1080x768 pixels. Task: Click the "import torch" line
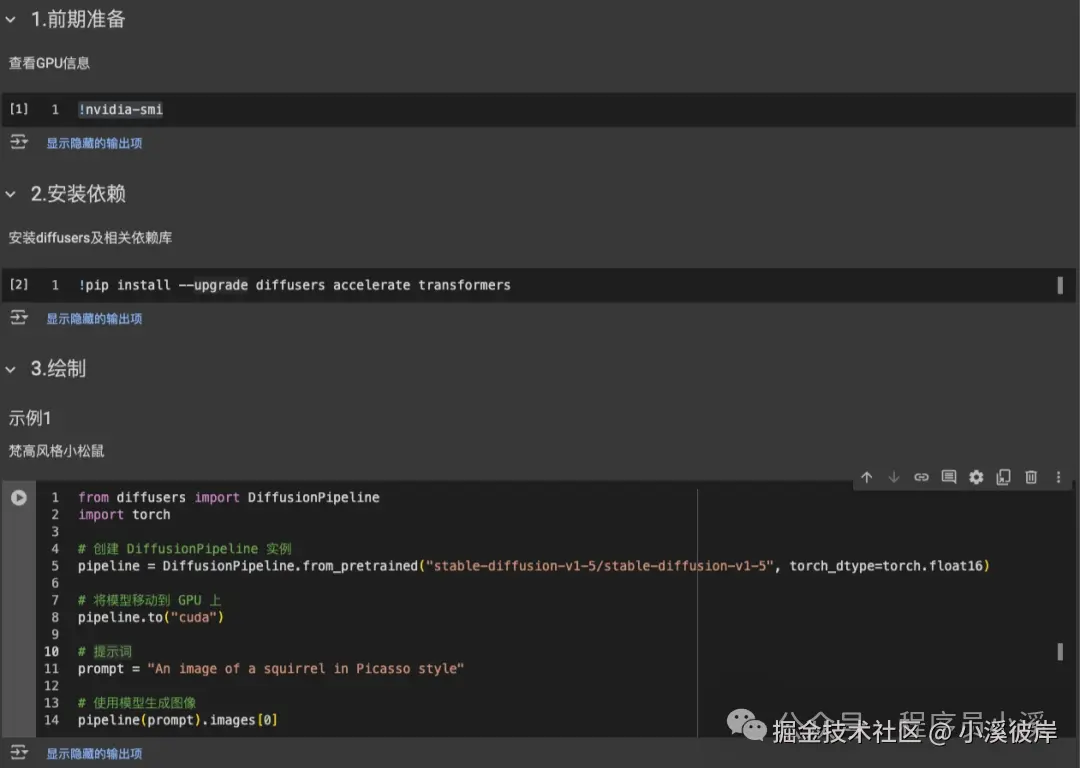tap(124, 515)
